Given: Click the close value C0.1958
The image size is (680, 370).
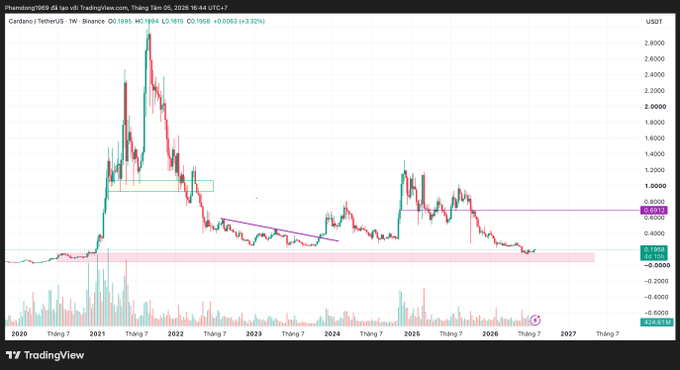Looking at the screenshot, I should (198, 21).
